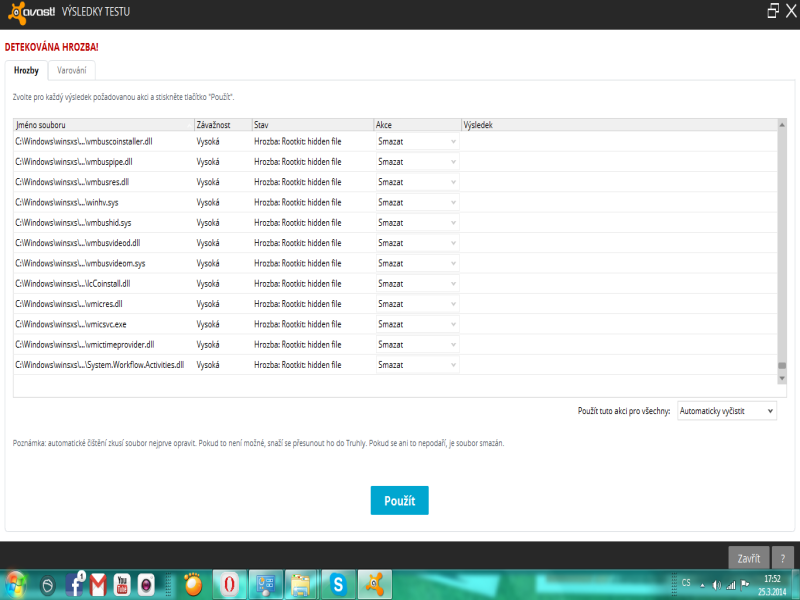Open action dropdown for vmbusres.dll

[x=417, y=182]
